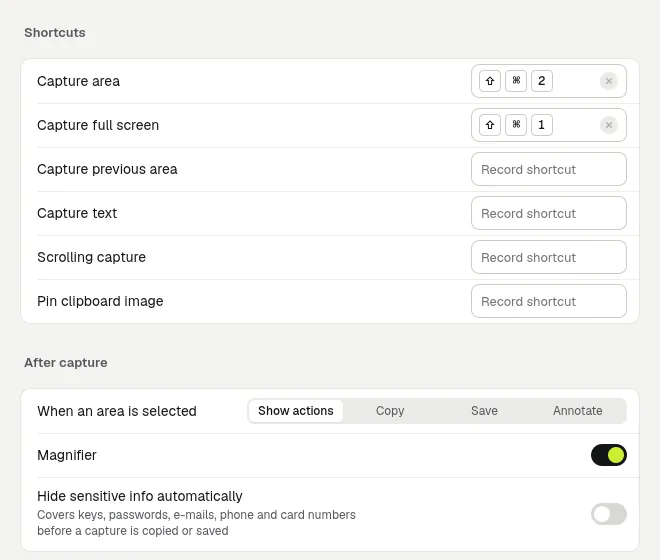Select the Annotate option after area selection
The image size is (660, 560).
click(578, 411)
